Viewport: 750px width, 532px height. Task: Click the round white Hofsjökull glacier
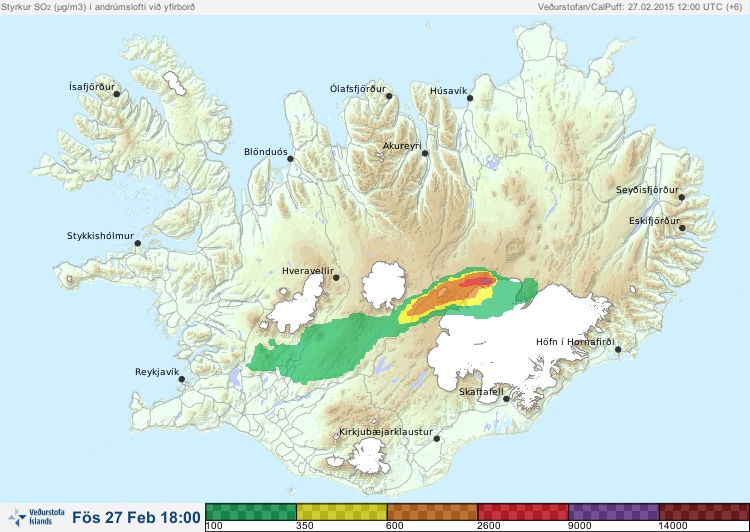click(383, 285)
